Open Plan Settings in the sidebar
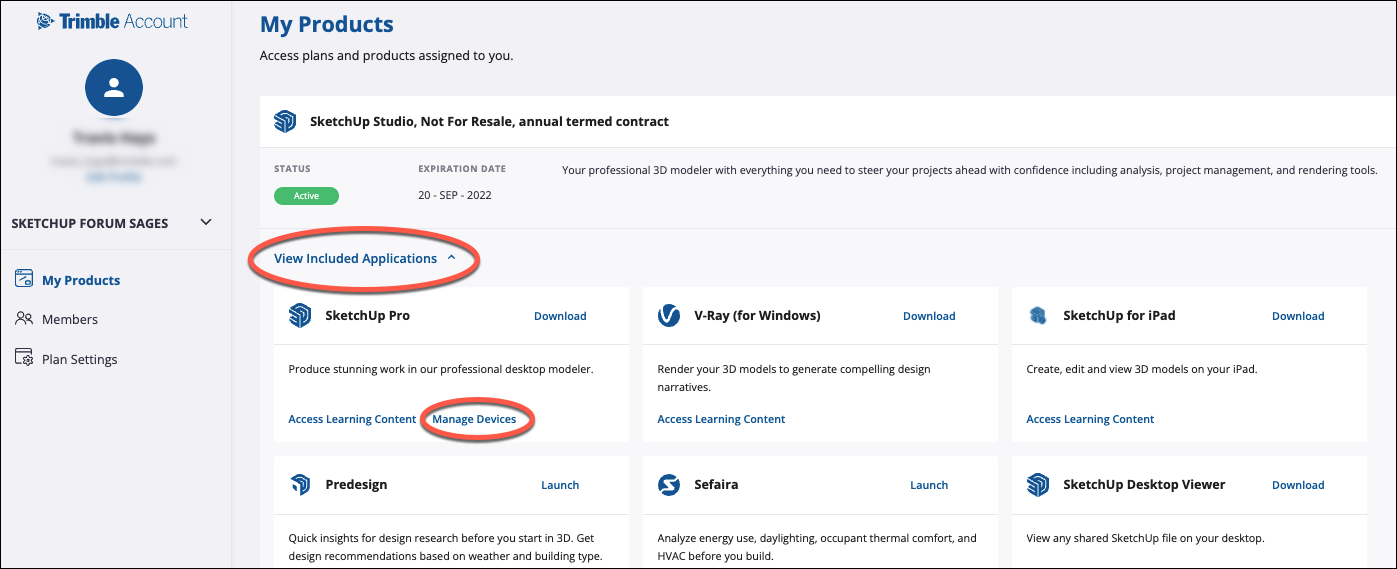 tap(79, 359)
